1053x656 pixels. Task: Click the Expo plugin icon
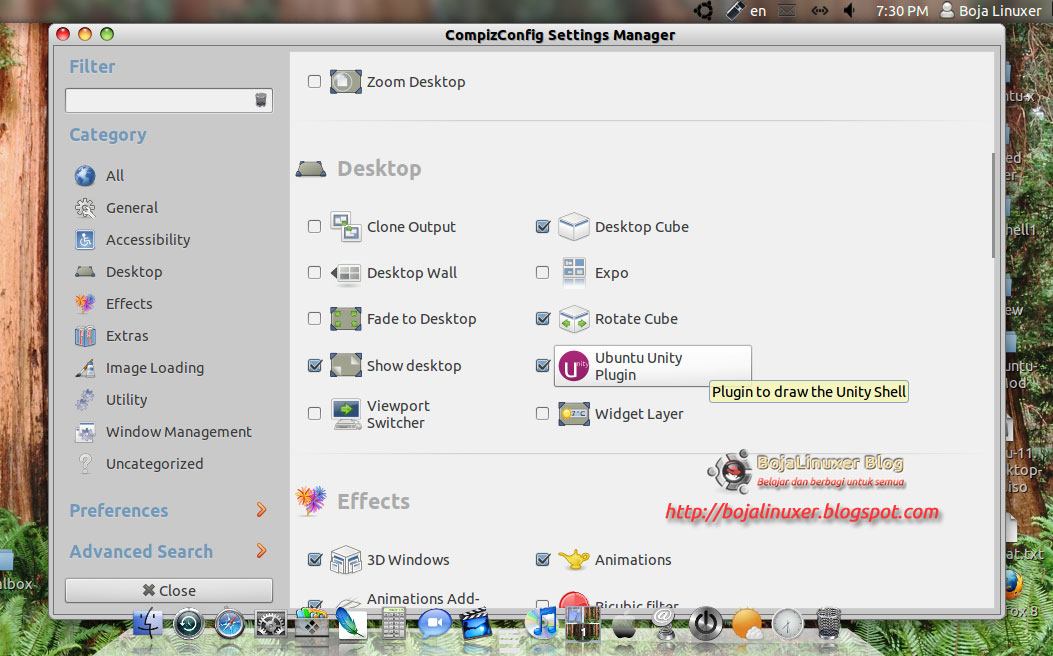point(573,272)
